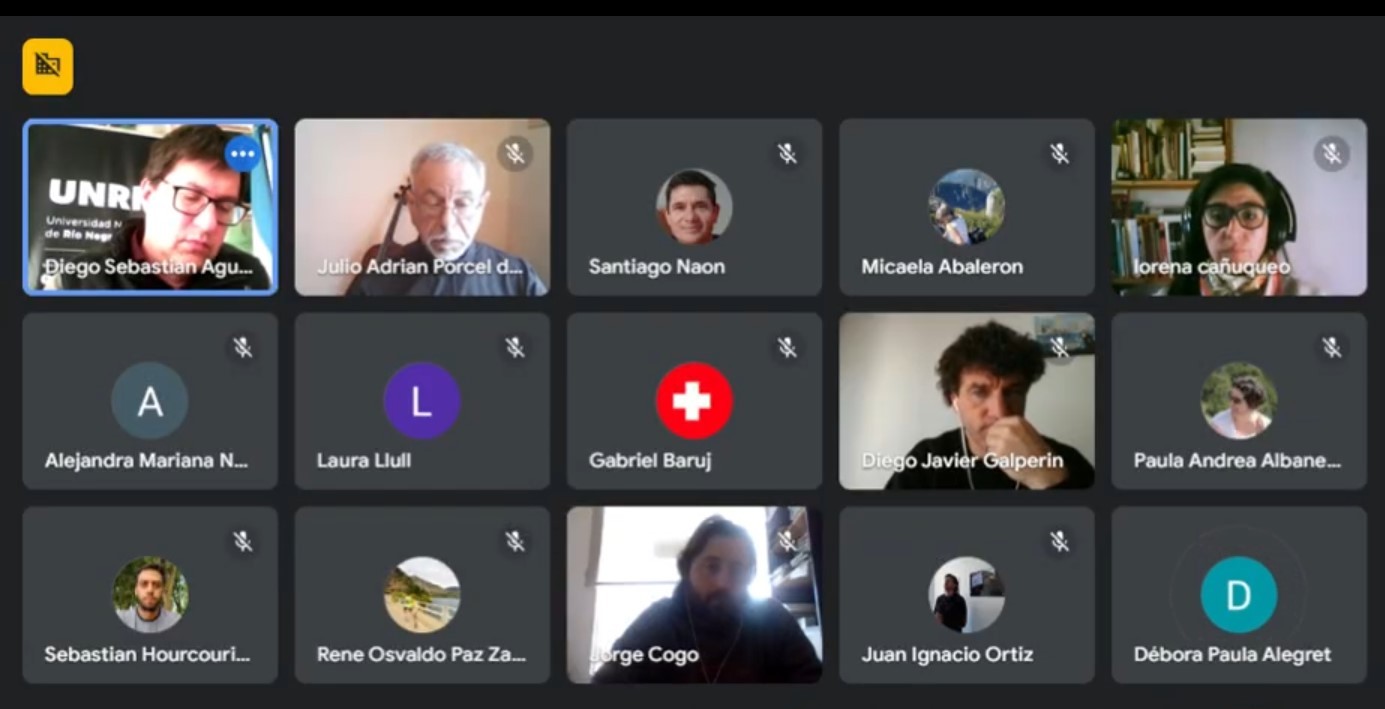
Task: Click muted mic icon on Gabriel Baruj's tile
Action: [x=787, y=348]
